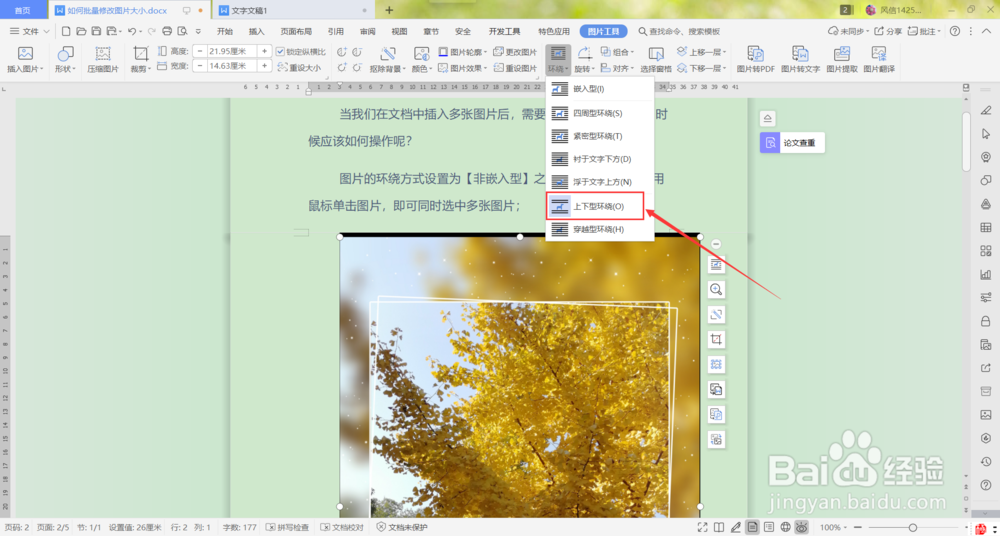Image resolution: width=1000 pixels, height=536 pixels.
Task: Click the 论文查重 button
Action: coord(792,143)
